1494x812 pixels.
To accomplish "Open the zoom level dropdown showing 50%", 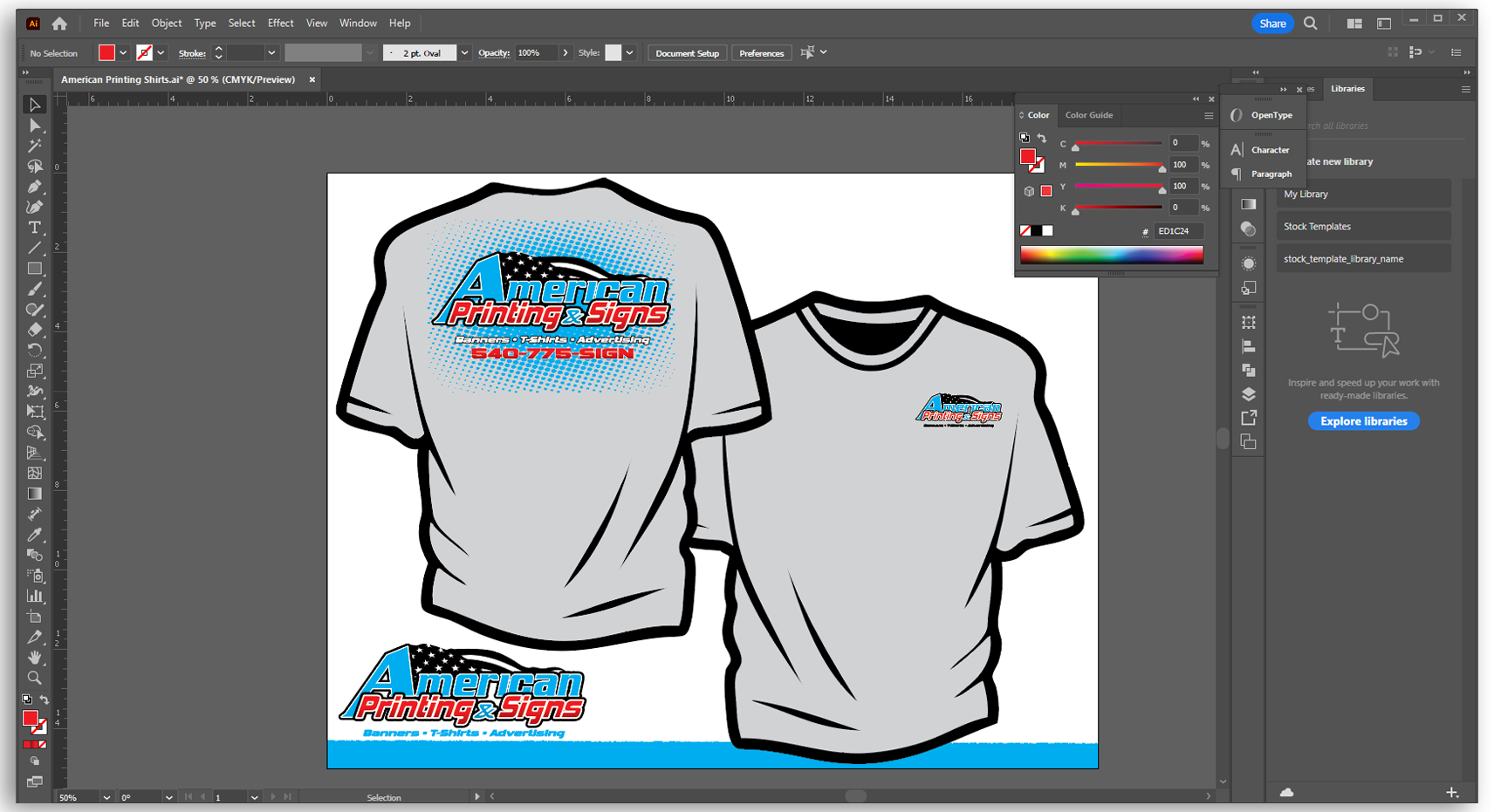I will (x=106, y=796).
